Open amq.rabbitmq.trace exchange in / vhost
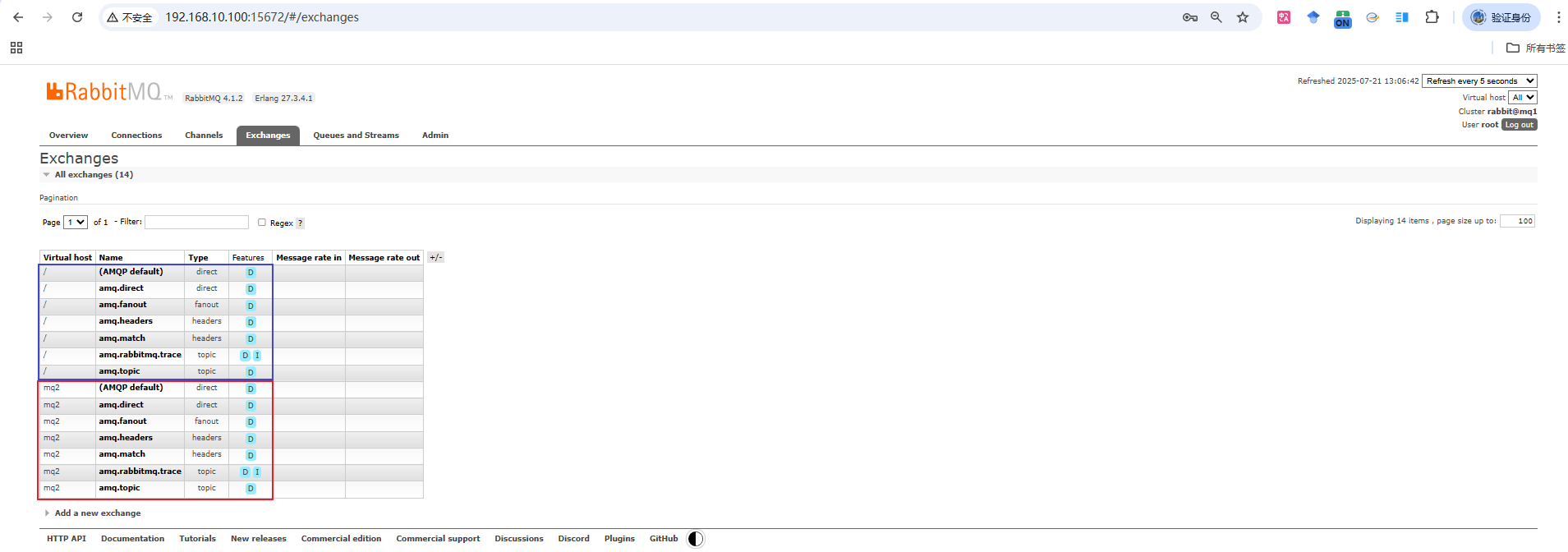 [x=140, y=355]
